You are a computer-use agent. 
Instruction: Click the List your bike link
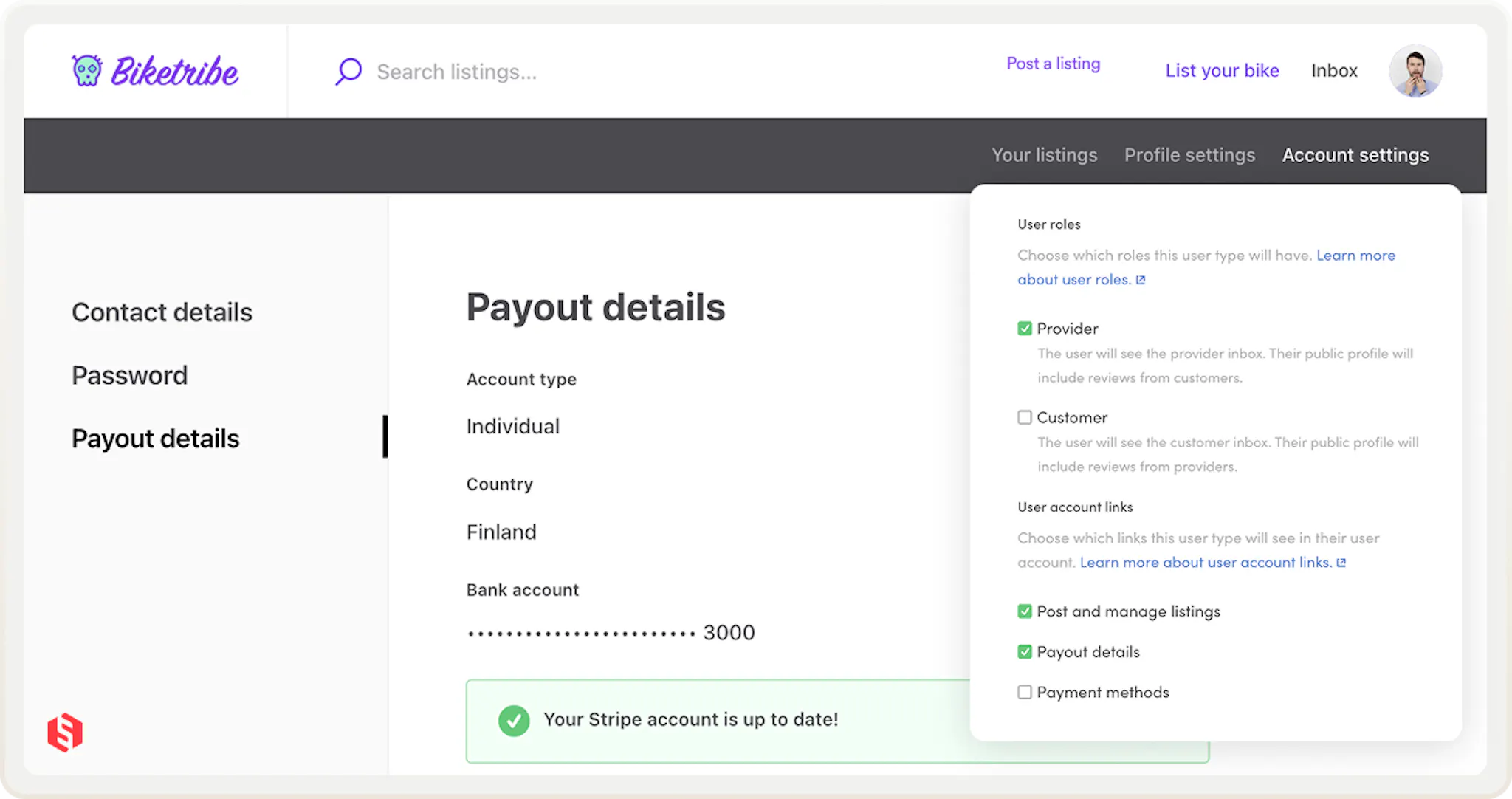point(1222,71)
